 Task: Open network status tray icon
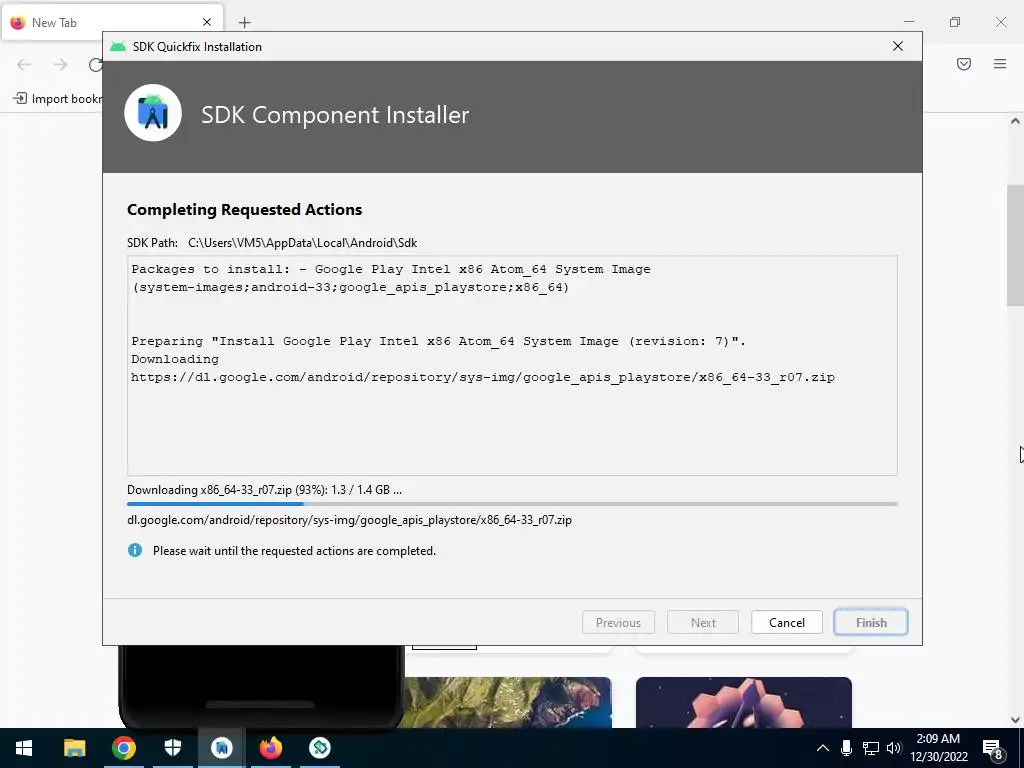871,748
